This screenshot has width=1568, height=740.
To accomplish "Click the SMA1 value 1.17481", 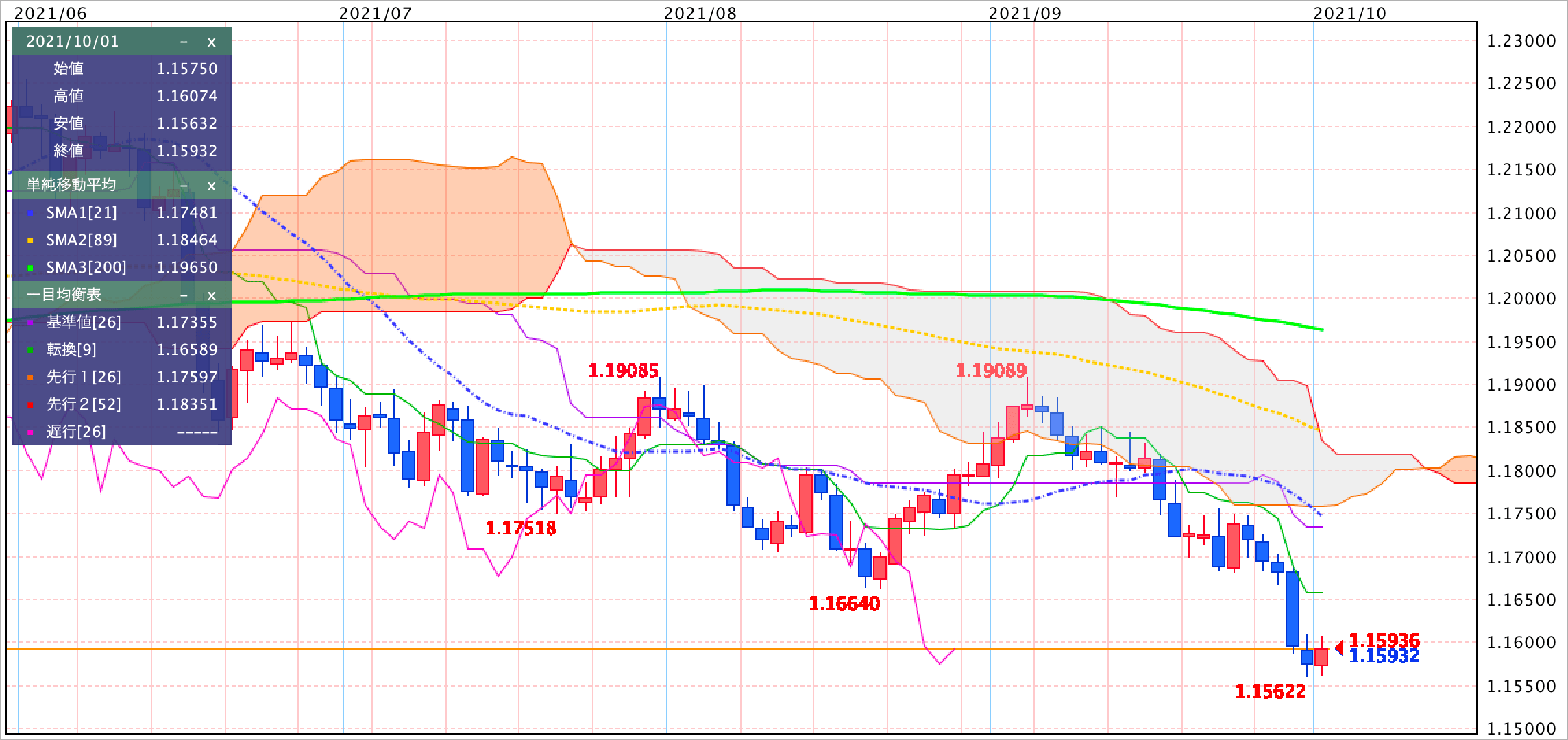I will 187,213.
